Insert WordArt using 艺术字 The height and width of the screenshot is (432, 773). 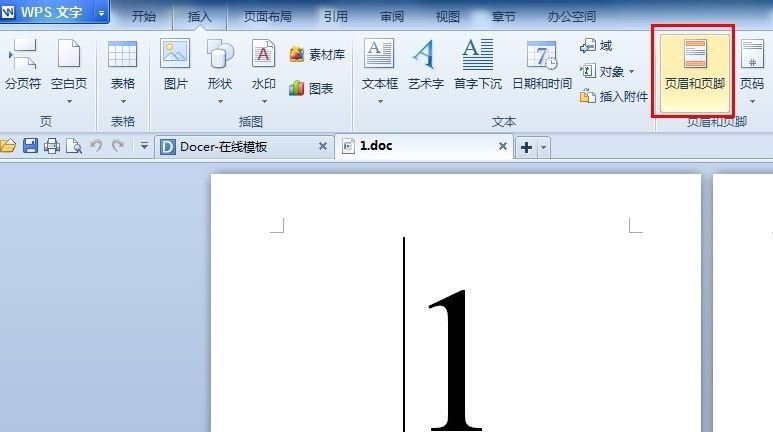[425, 64]
